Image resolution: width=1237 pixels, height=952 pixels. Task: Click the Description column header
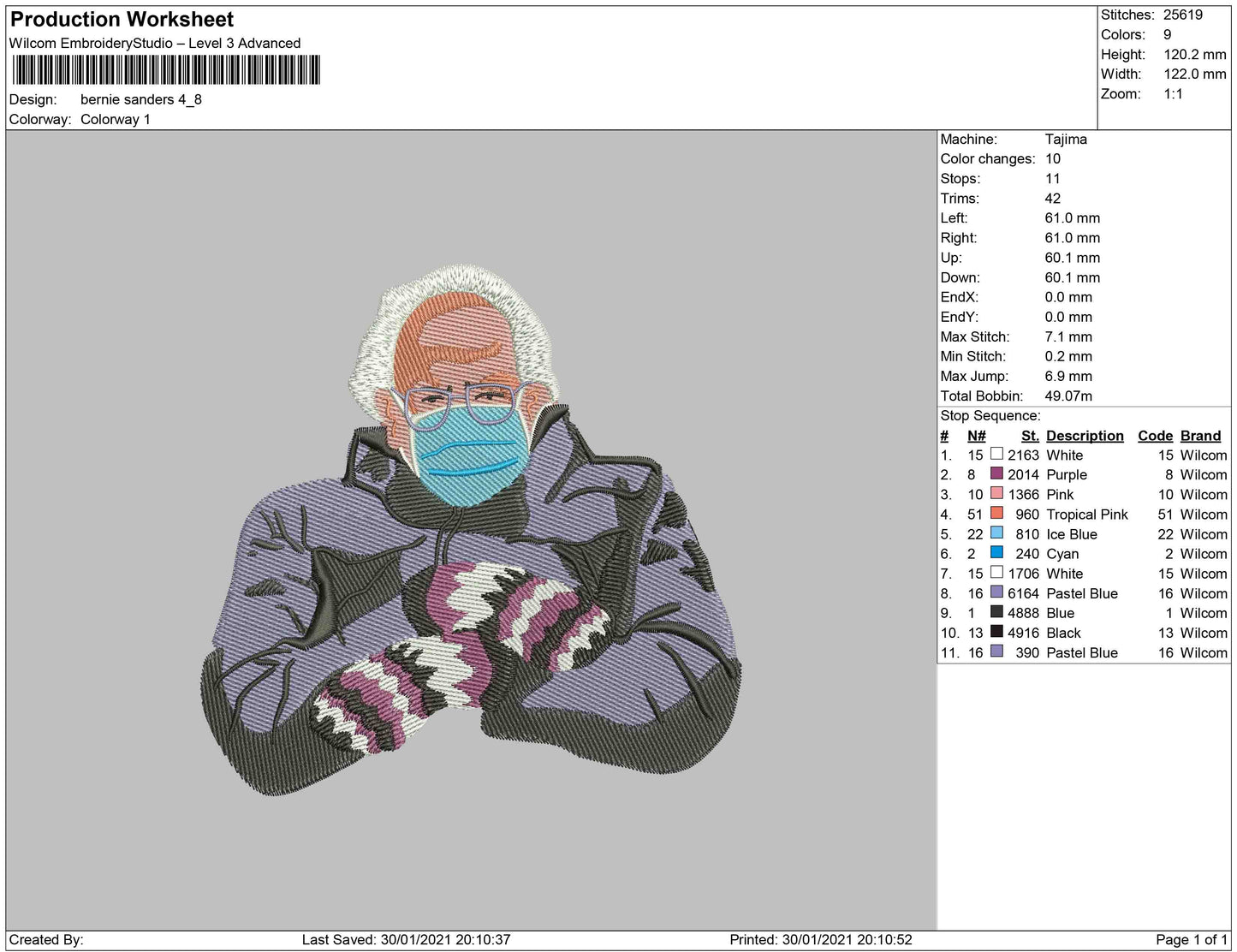point(1085,436)
